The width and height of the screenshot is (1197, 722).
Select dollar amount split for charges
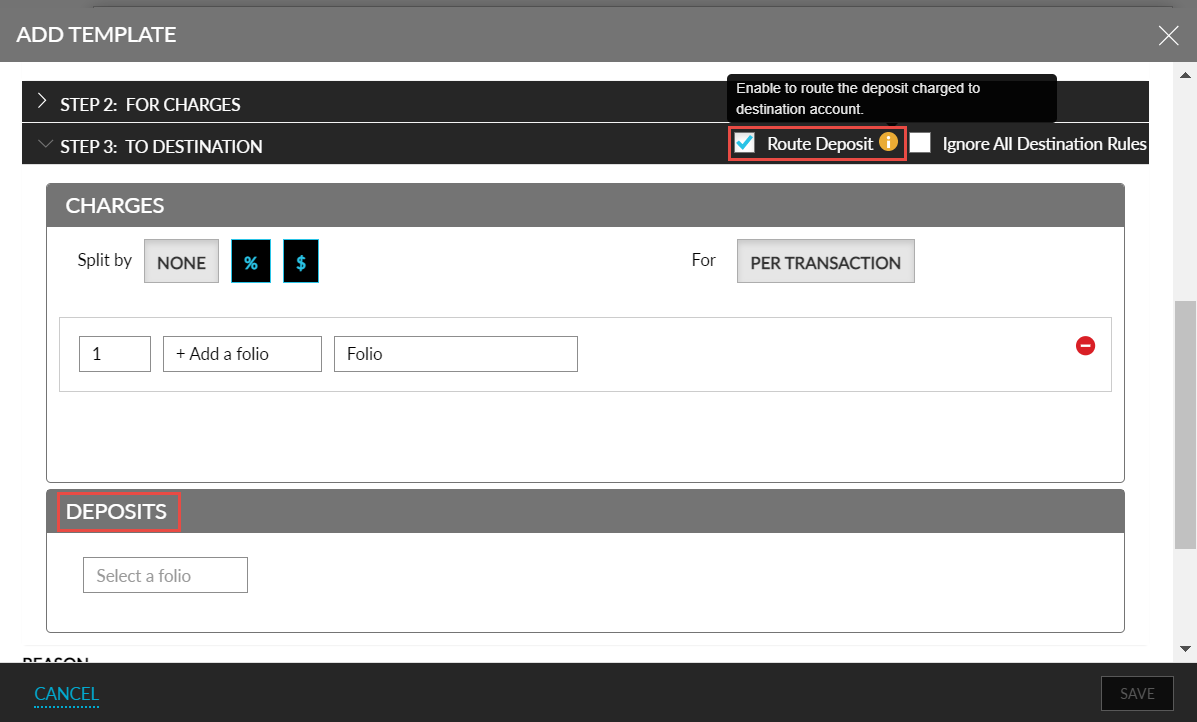click(300, 261)
